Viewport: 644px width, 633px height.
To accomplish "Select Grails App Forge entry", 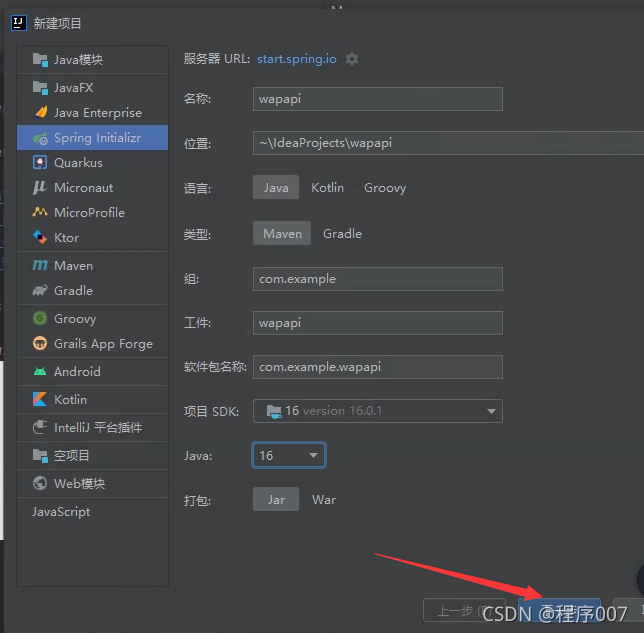I will [x=92, y=343].
